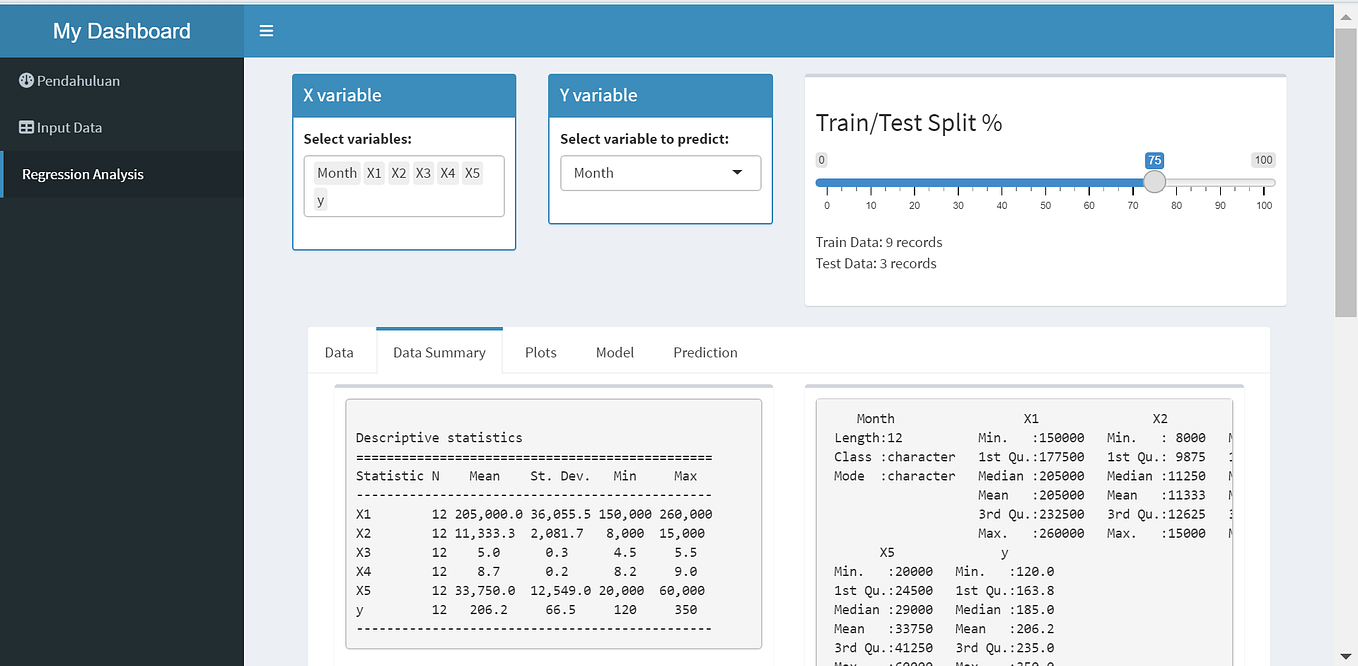Switch to the Data tab
The image size is (1358, 666).
coord(339,352)
